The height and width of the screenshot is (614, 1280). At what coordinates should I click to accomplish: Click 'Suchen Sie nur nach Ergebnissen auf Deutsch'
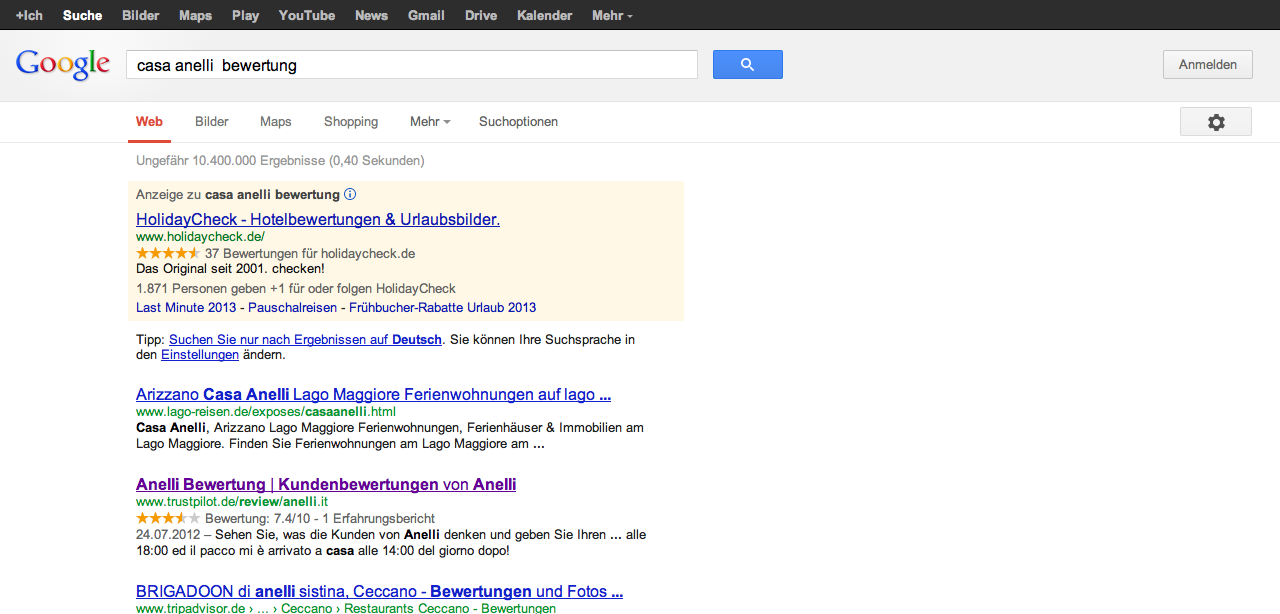click(305, 340)
